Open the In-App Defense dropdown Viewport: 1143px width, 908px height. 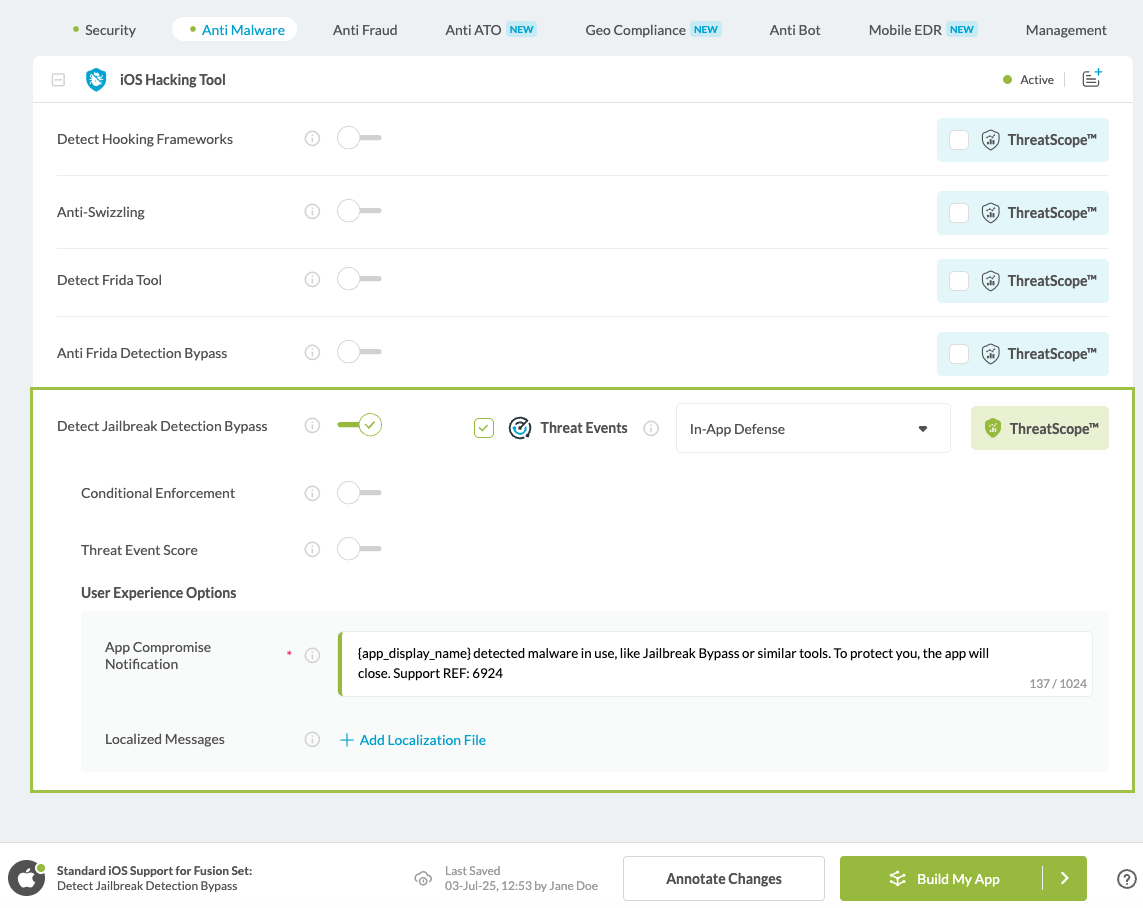coord(812,429)
